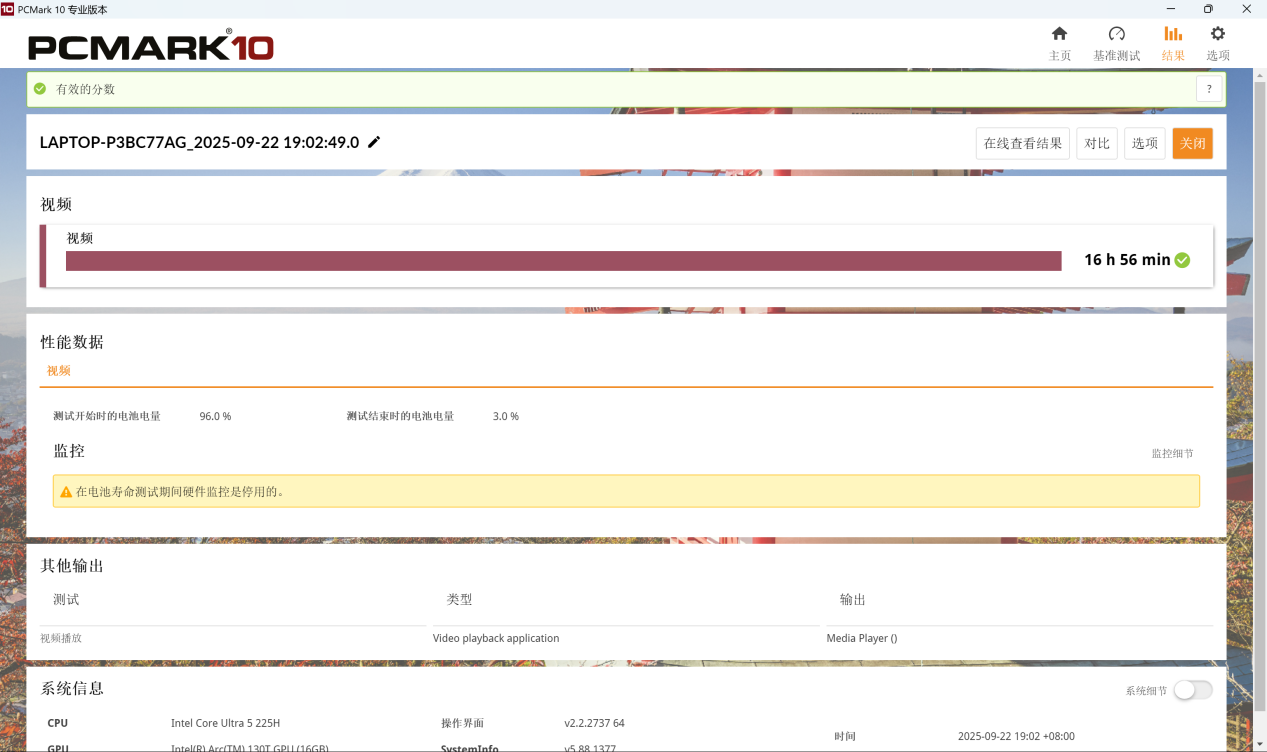Click the 对比 compare button

[1097, 143]
